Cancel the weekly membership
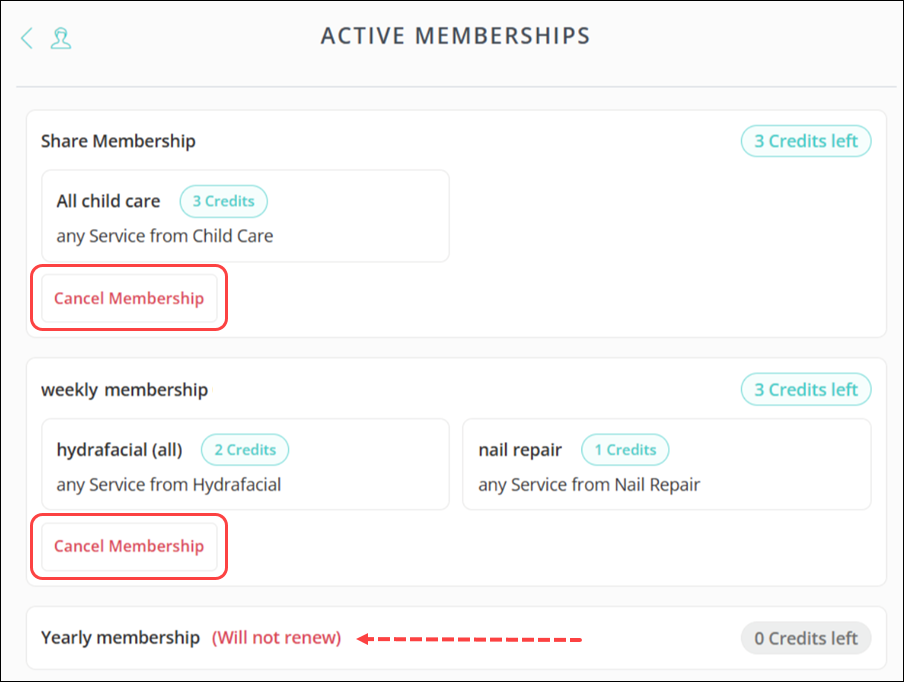 click(x=128, y=546)
